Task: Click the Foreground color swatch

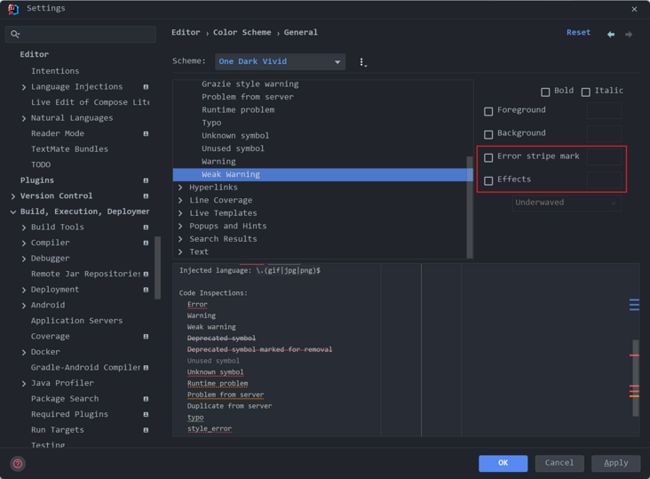Action: 604,110
